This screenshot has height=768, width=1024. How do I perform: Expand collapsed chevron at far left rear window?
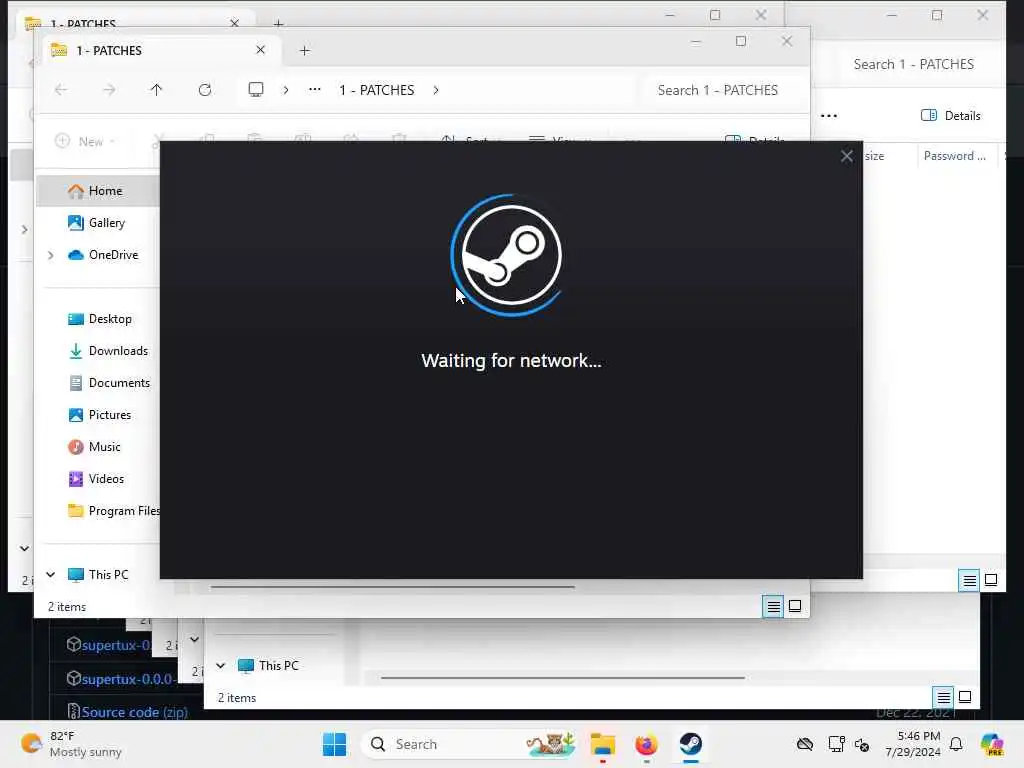click(x=25, y=229)
